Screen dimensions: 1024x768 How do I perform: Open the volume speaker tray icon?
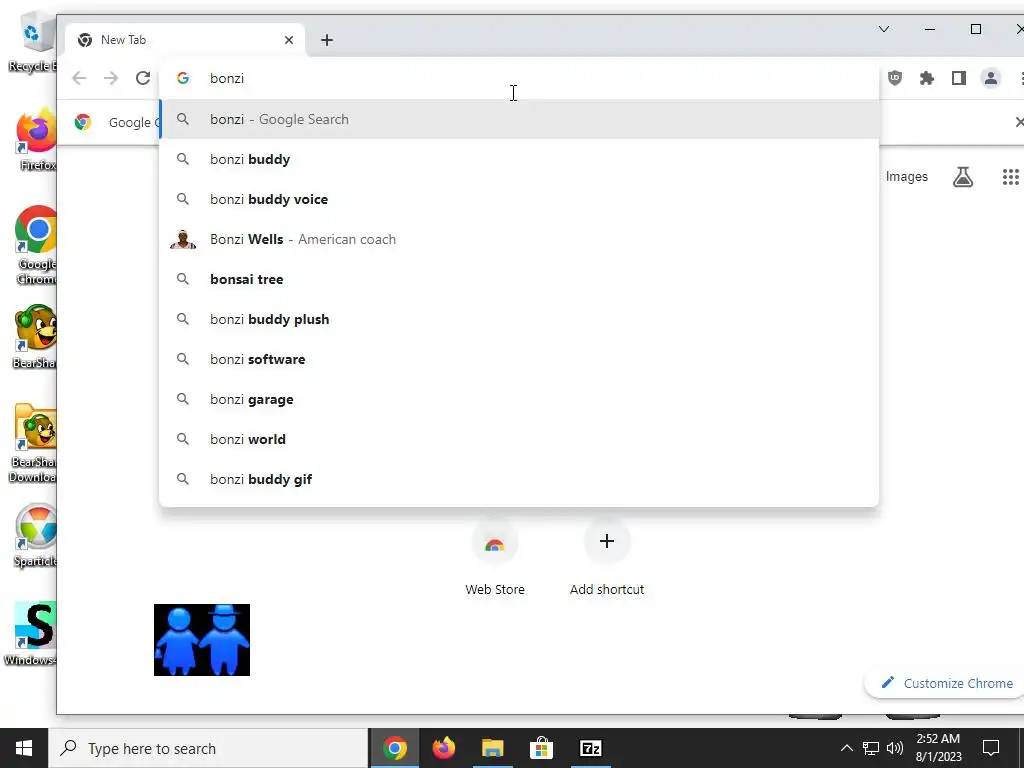(895, 748)
